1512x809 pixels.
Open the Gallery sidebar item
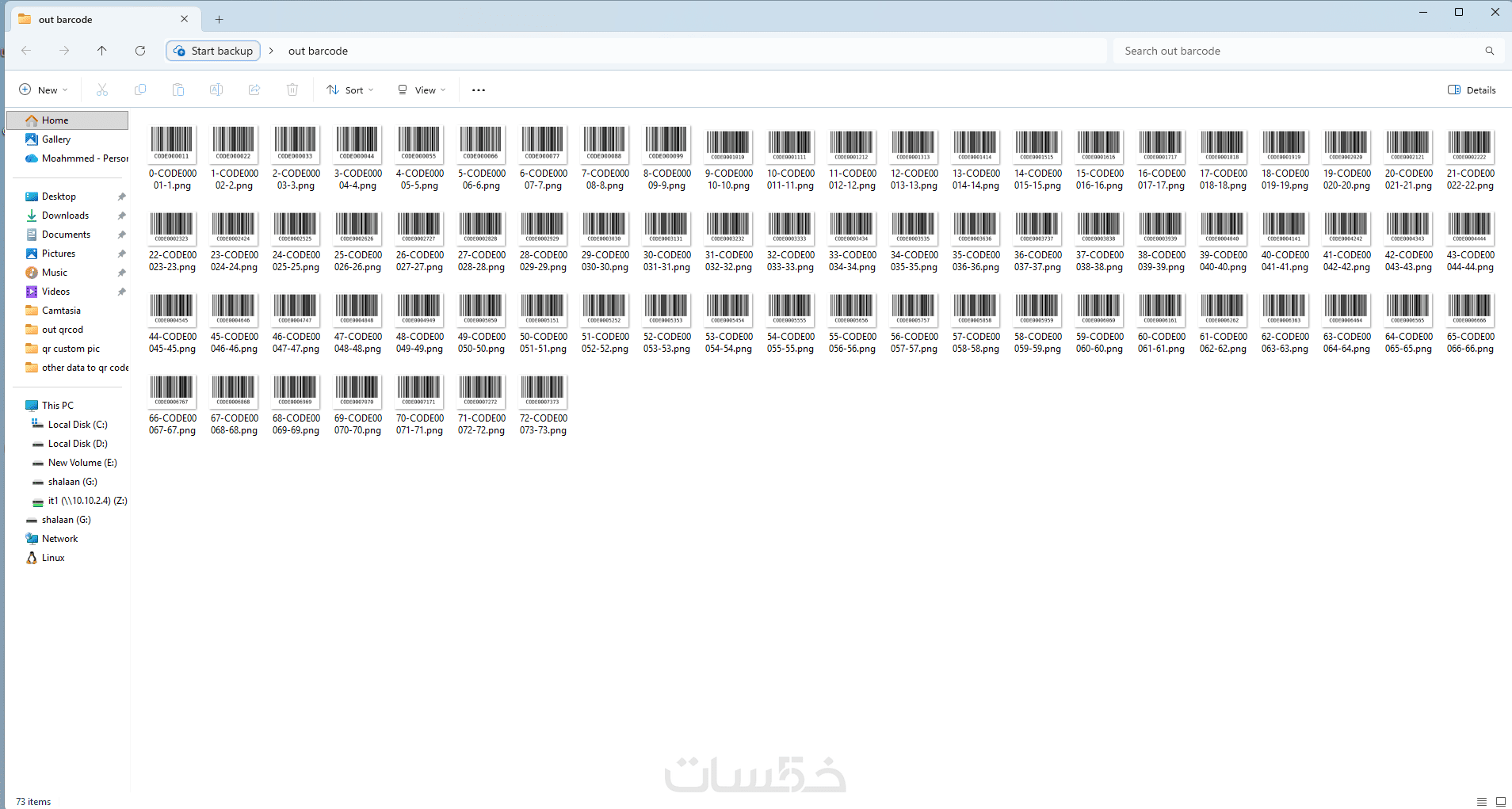tap(56, 139)
